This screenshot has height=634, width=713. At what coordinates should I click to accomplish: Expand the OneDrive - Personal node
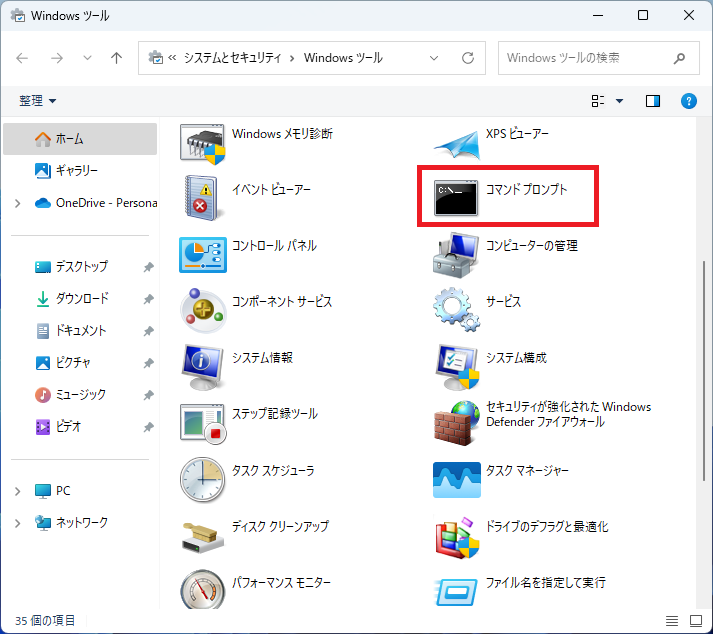[18, 203]
